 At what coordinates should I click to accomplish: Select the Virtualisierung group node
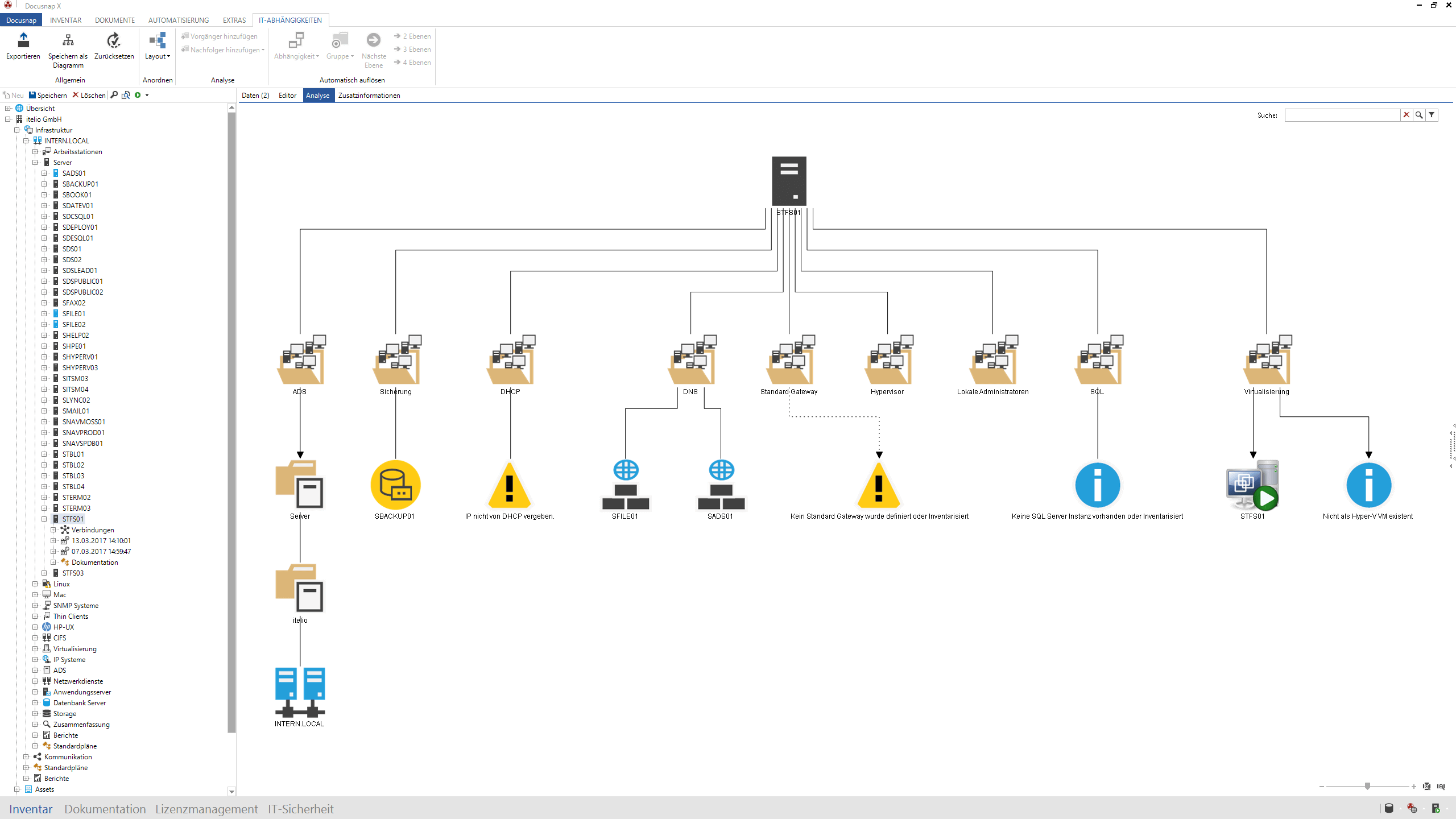pyautogui.click(x=1267, y=359)
